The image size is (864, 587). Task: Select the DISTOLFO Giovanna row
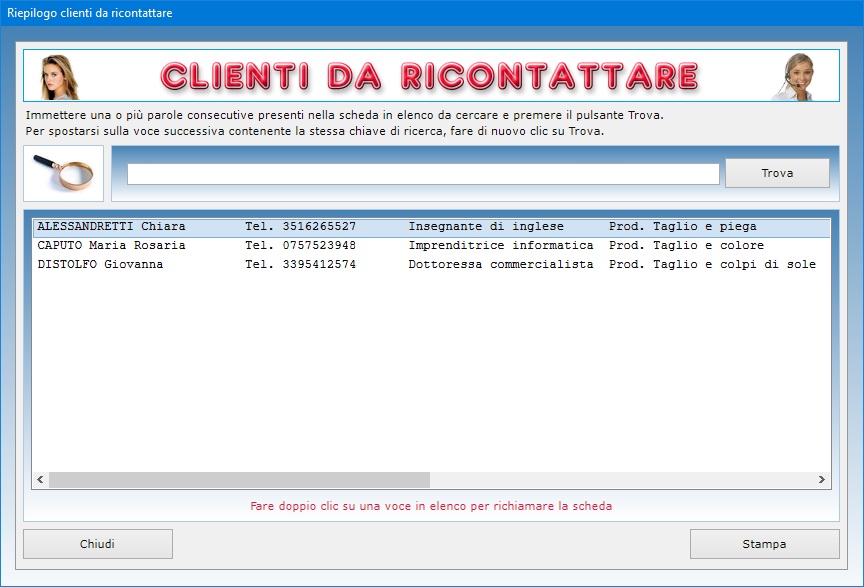pos(431,265)
